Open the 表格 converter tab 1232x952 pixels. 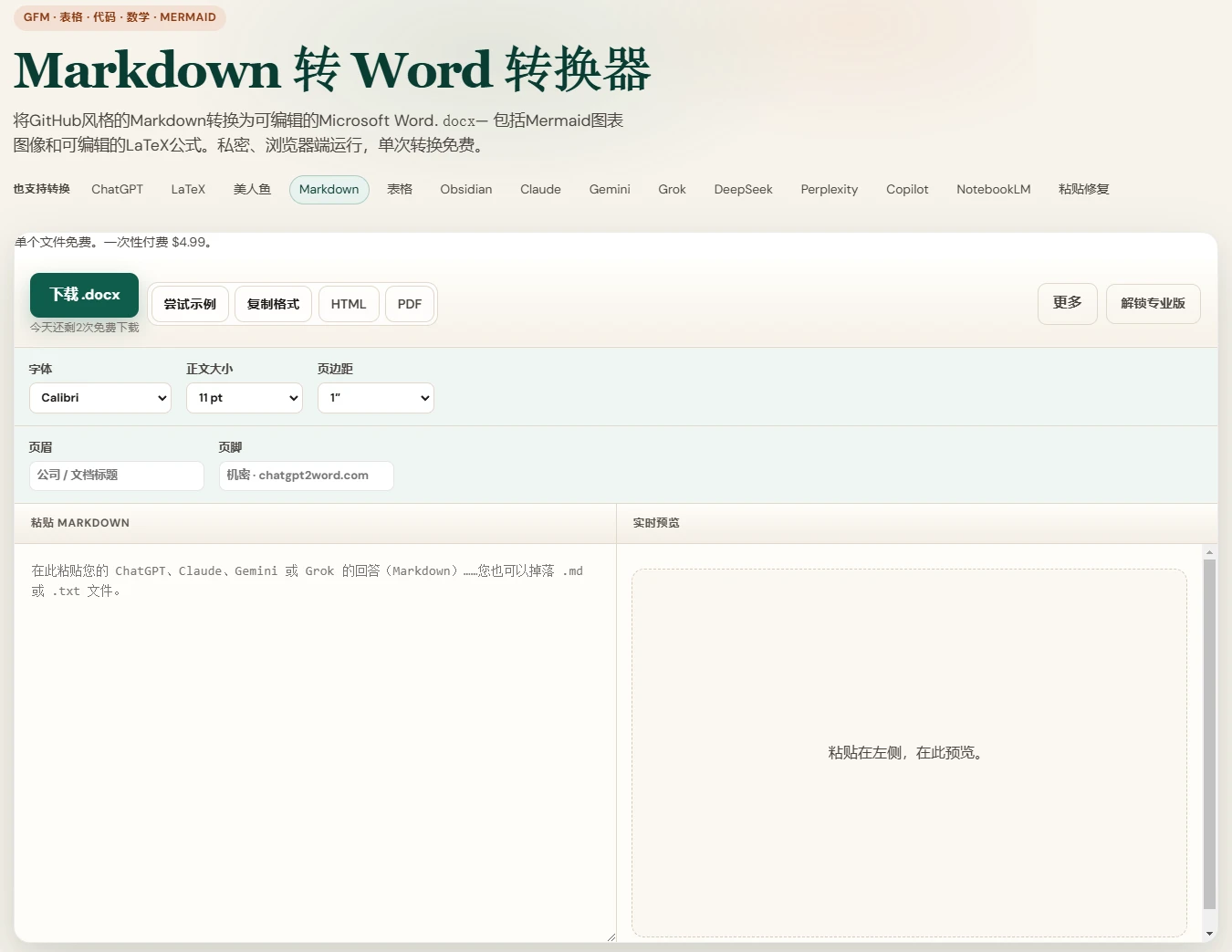click(x=400, y=190)
